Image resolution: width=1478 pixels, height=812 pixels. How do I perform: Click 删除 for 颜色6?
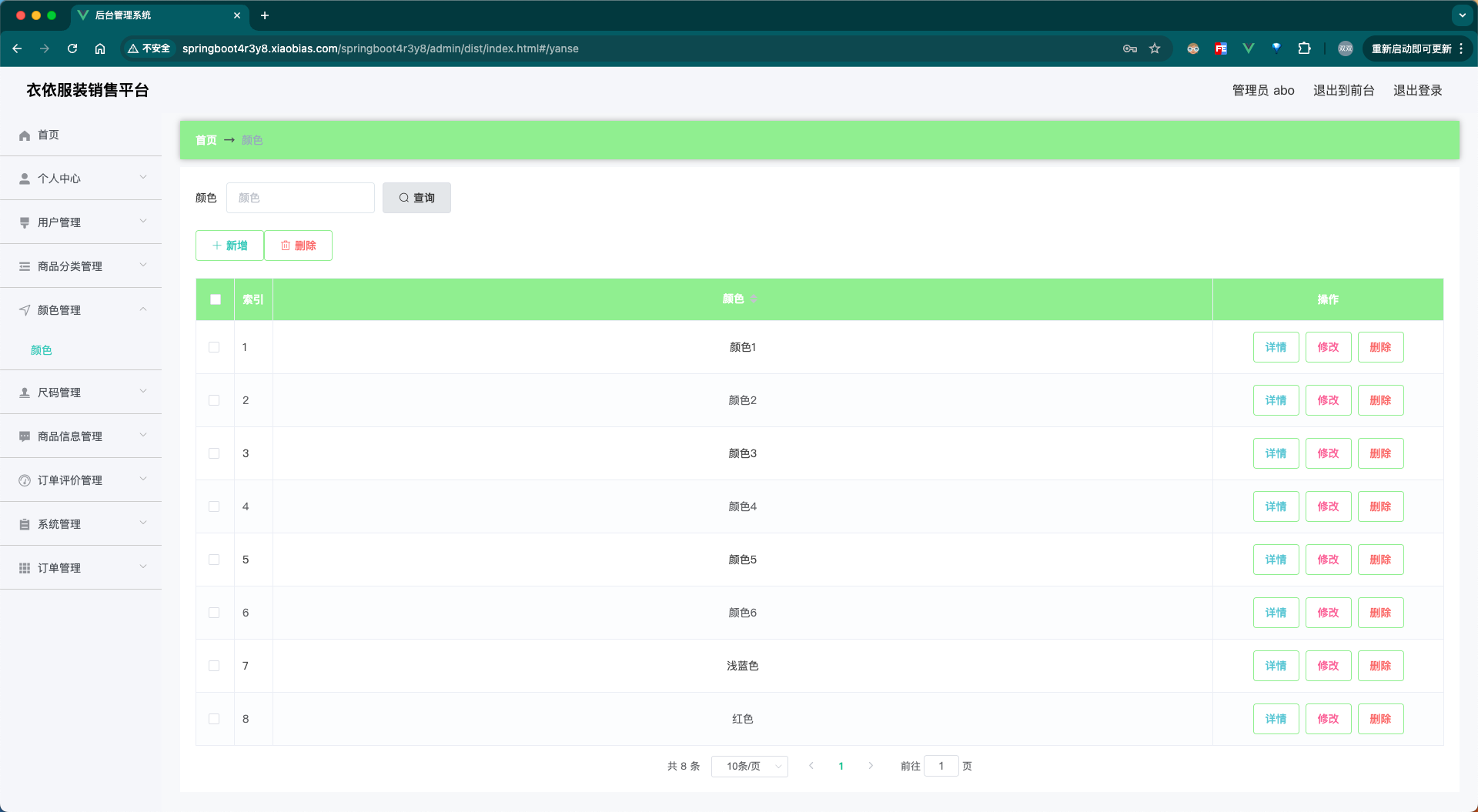click(x=1381, y=613)
